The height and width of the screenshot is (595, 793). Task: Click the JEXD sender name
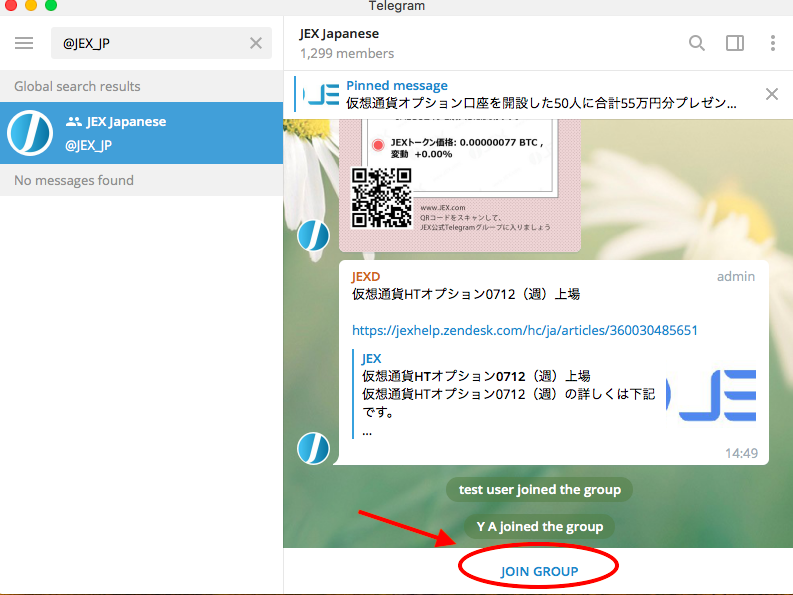366,276
